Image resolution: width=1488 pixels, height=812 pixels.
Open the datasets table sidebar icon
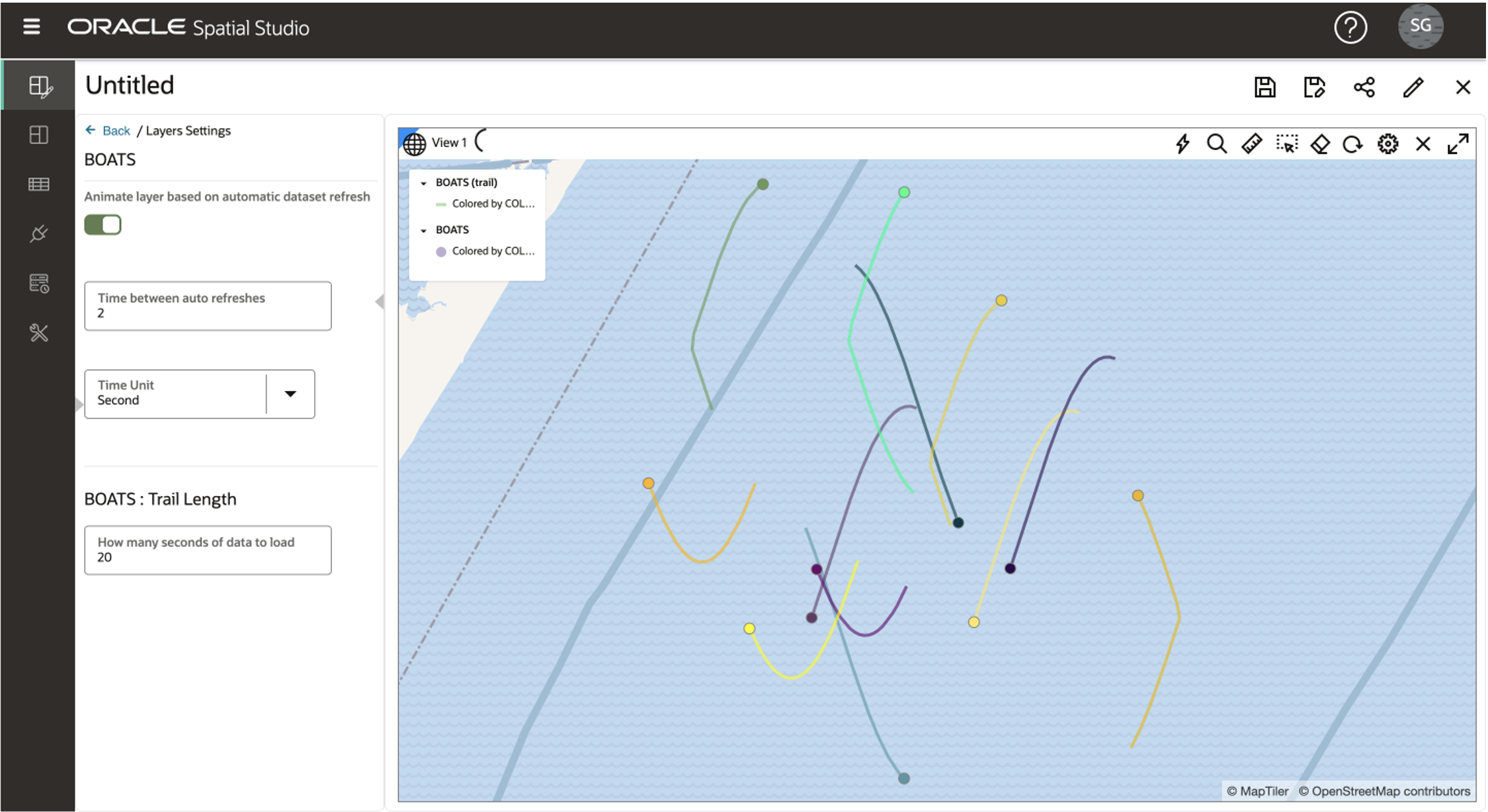38,184
